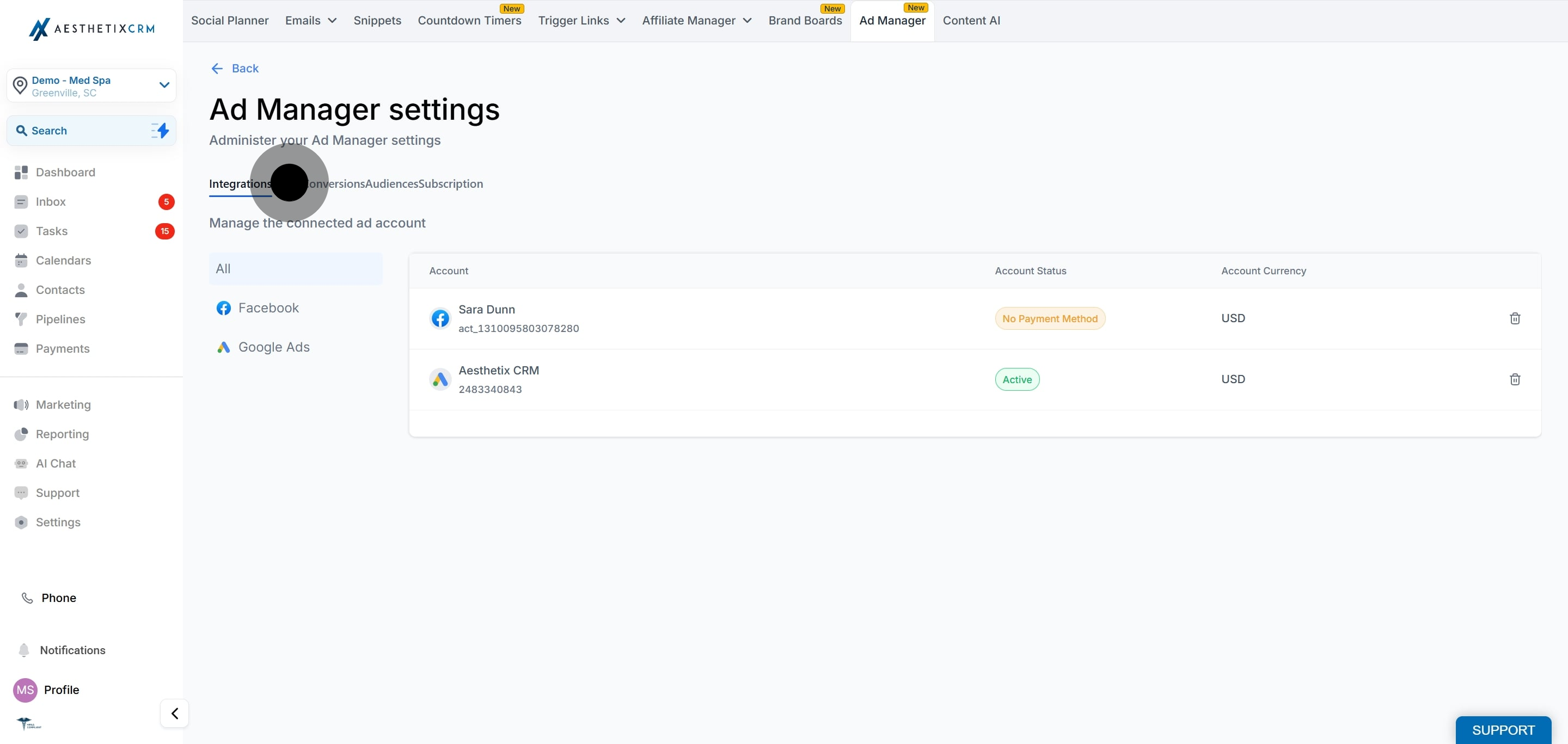Image resolution: width=1568 pixels, height=744 pixels.
Task: Delete the Sara Dunn Facebook ad account
Action: pos(1515,318)
